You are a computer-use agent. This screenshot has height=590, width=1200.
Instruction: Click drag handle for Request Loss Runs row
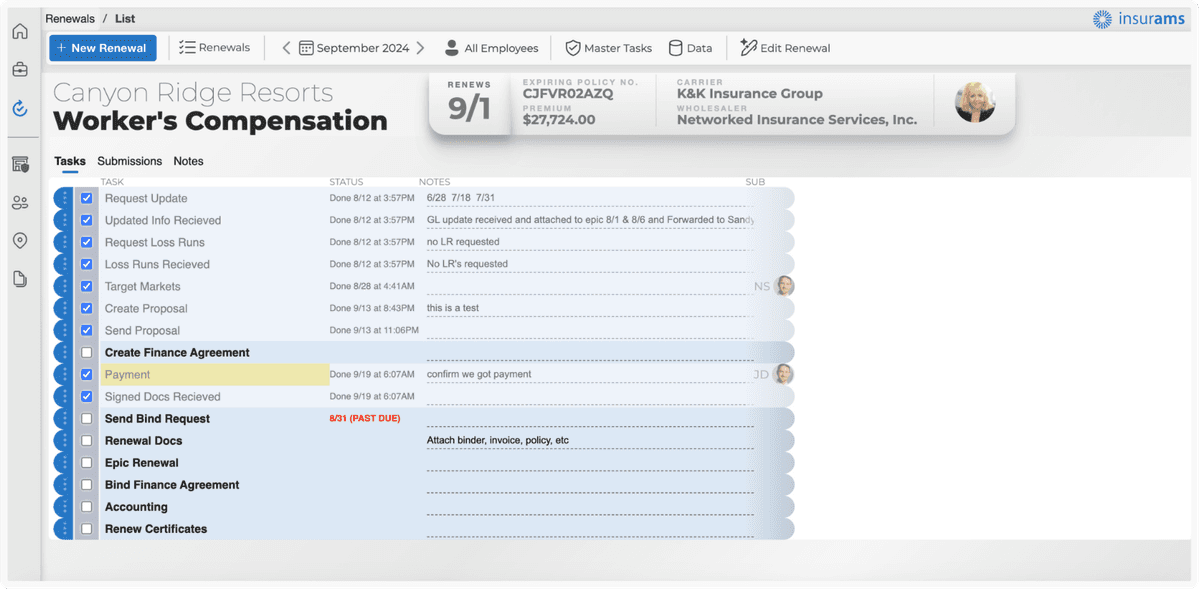[64, 242]
